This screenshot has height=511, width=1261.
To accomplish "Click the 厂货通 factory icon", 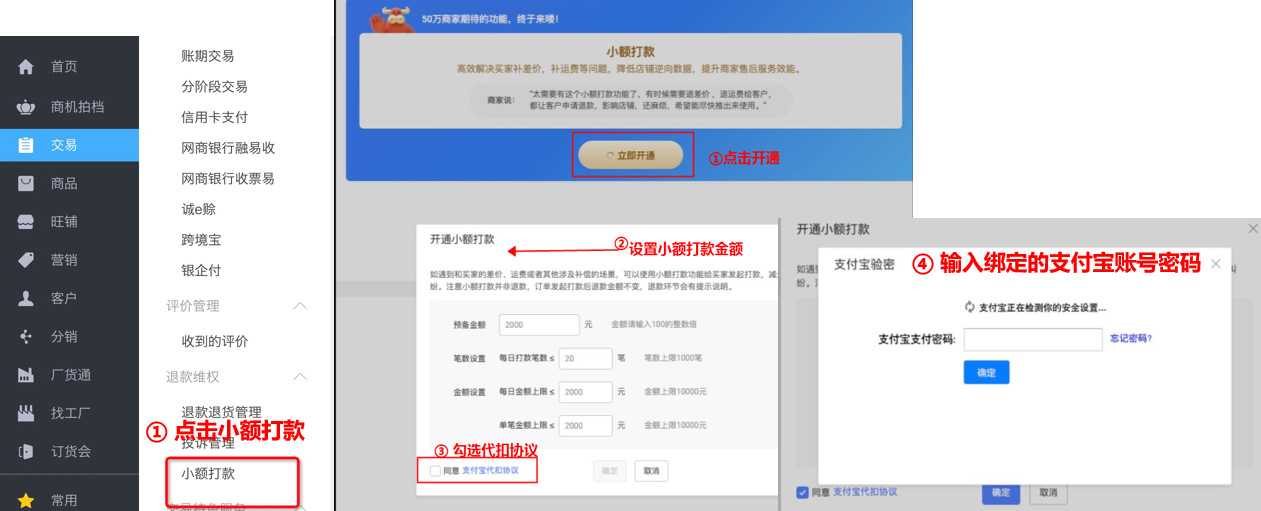I will (x=26, y=375).
